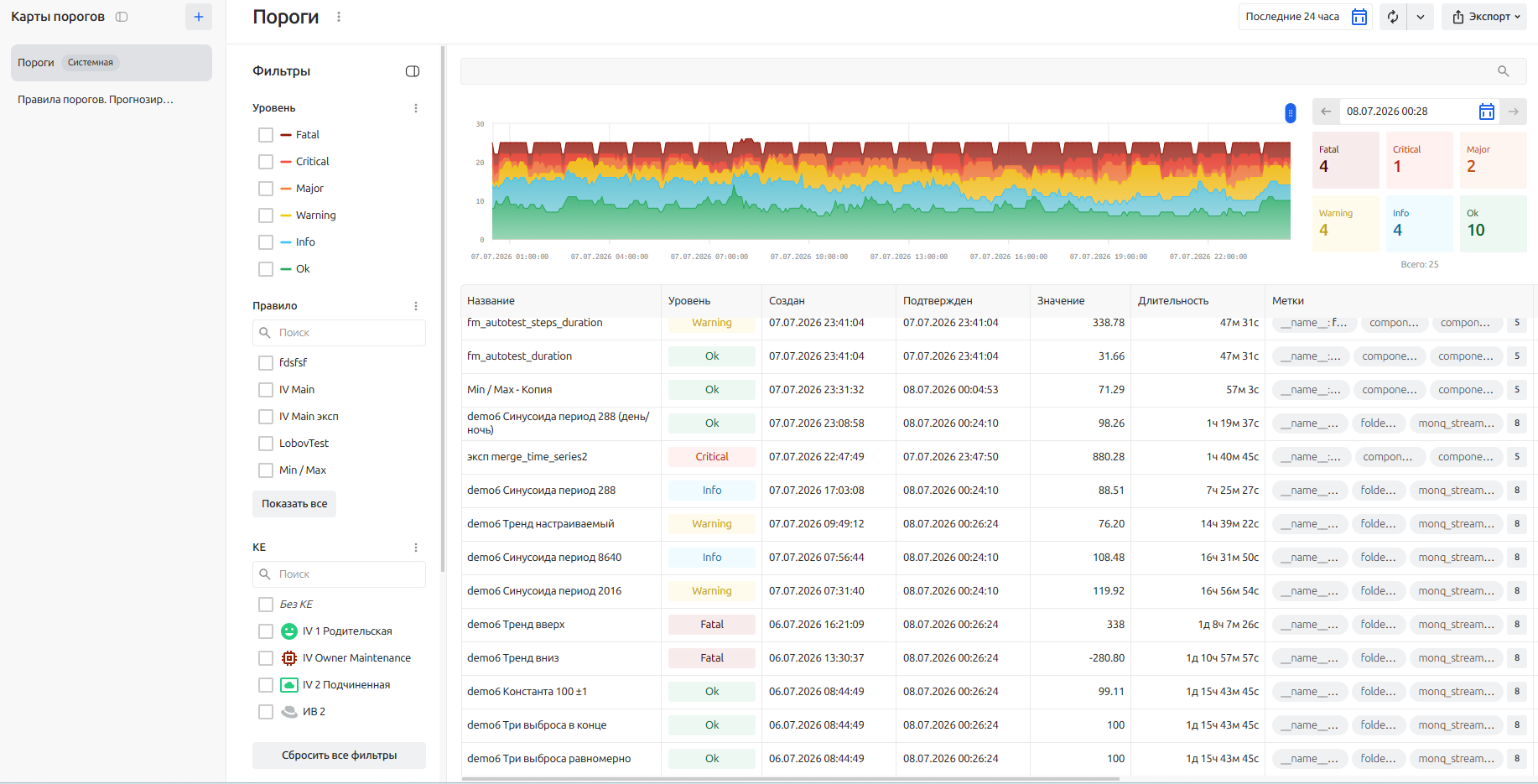Screen dimensions: 1538x784
Task: Tick the LobovTest rule checkbox
Action: click(x=266, y=444)
